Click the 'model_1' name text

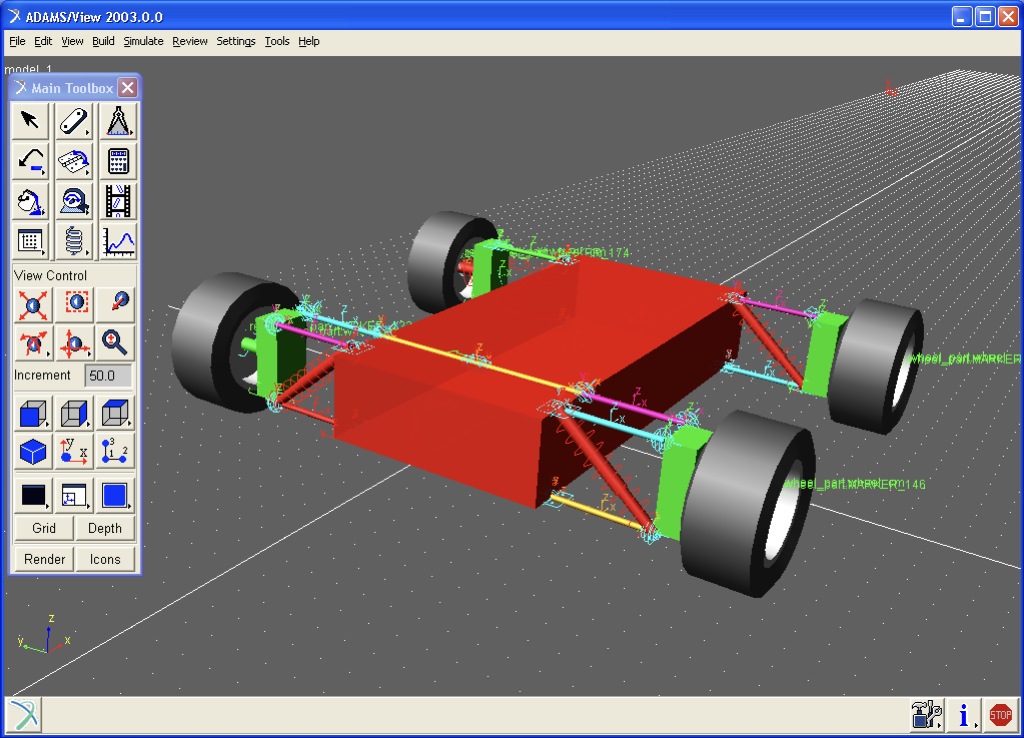click(28, 69)
